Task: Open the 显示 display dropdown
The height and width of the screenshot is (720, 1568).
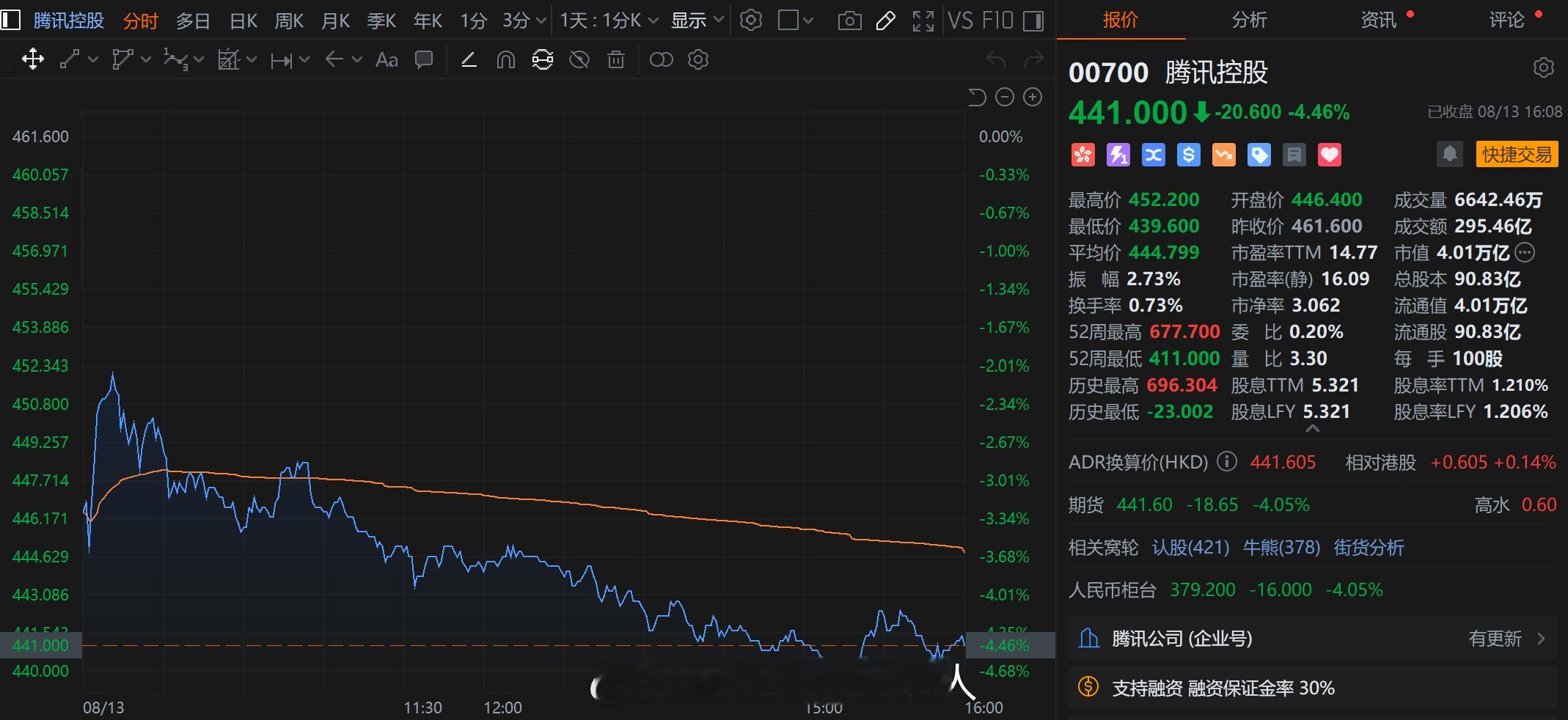Action: [x=697, y=21]
